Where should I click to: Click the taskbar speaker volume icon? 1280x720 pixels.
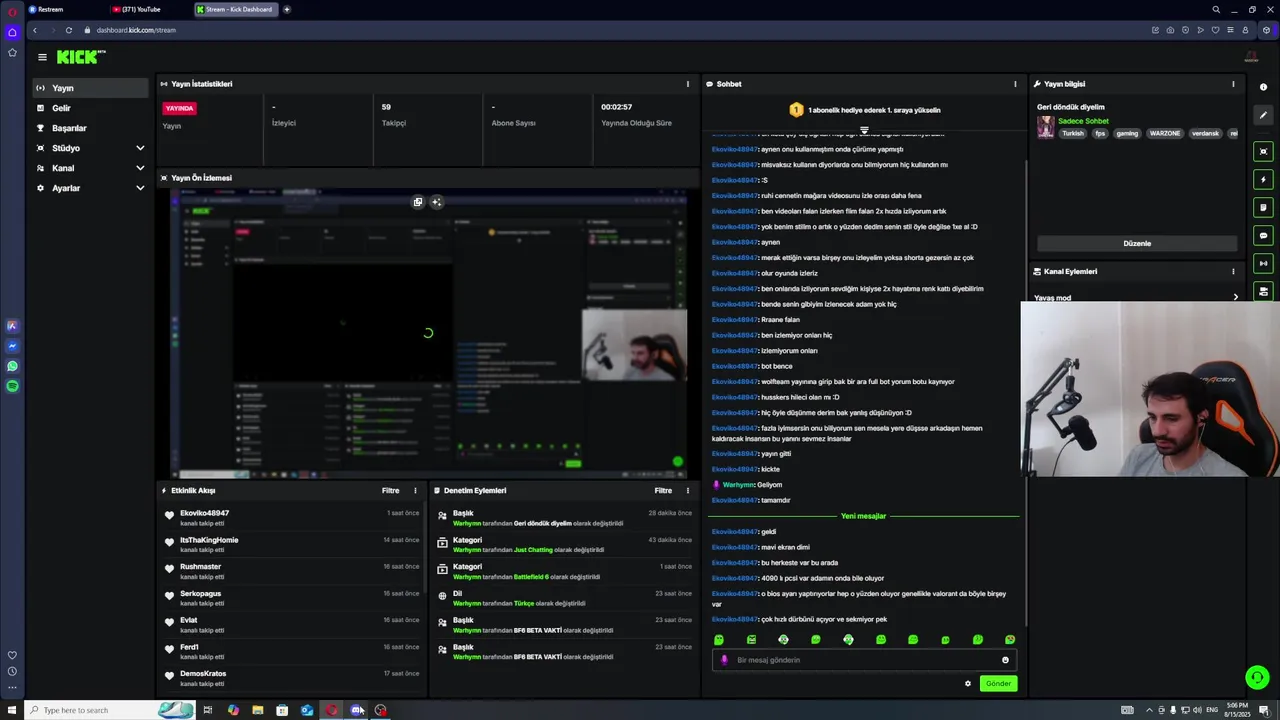click(1196, 710)
